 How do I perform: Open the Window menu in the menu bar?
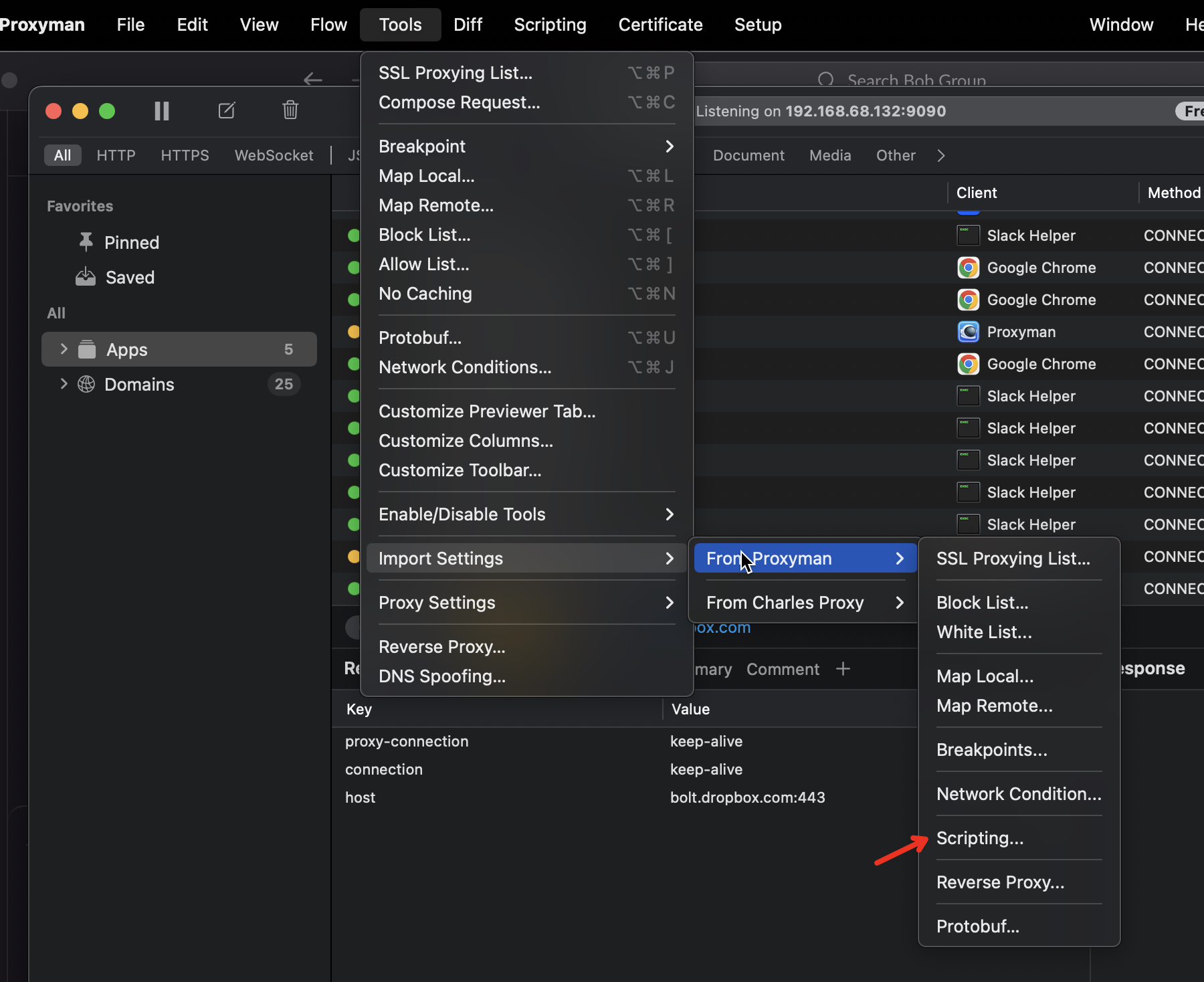click(x=1121, y=25)
